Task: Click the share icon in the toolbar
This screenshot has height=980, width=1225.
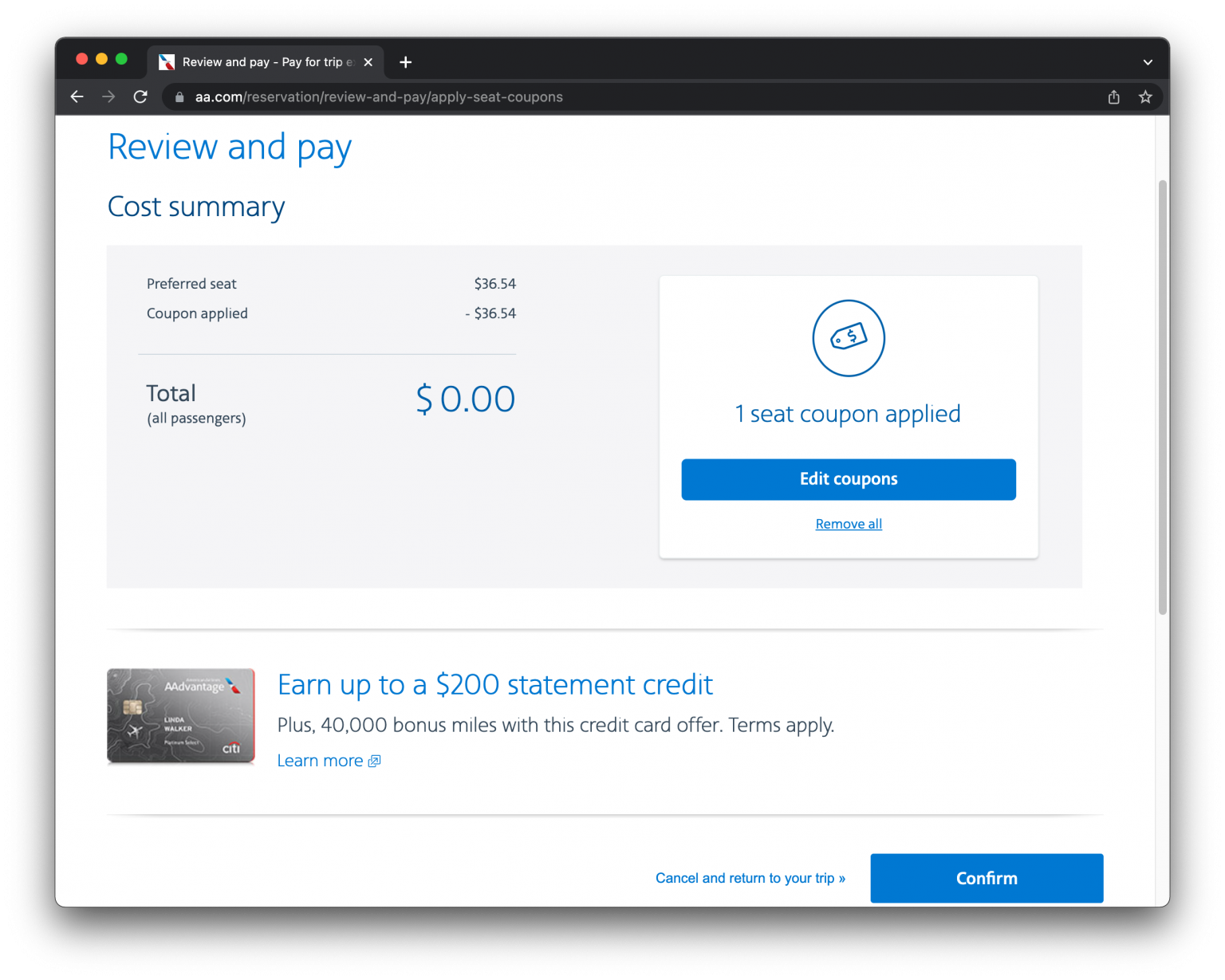Action: [1113, 96]
